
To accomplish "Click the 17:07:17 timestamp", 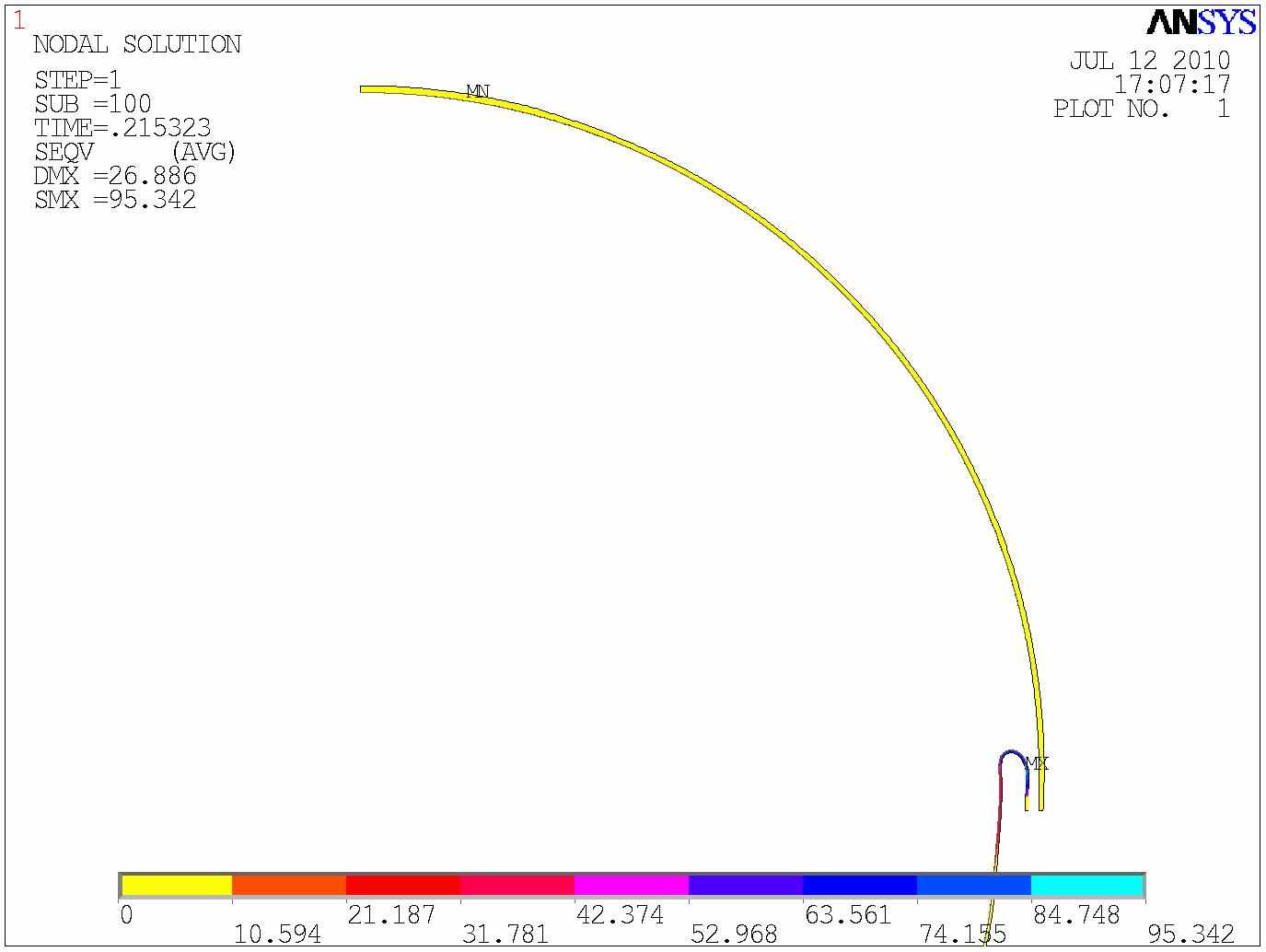I will pyautogui.click(x=1172, y=85).
